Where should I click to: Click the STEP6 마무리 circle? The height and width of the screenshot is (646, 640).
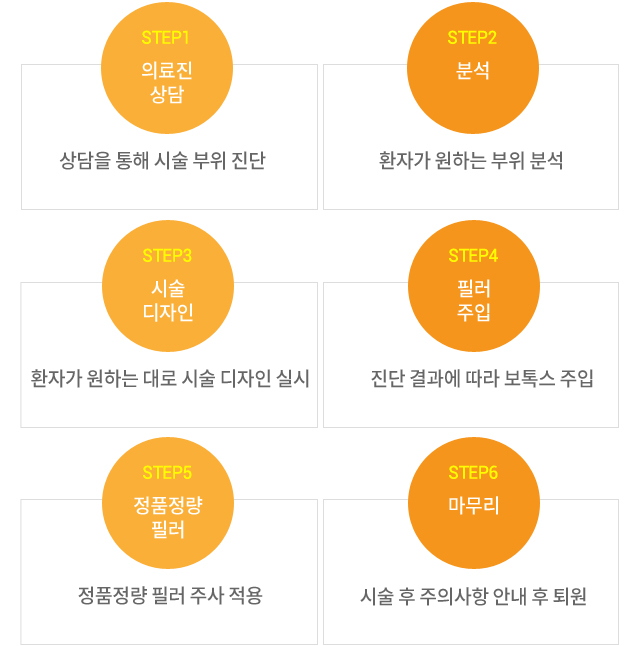474,503
